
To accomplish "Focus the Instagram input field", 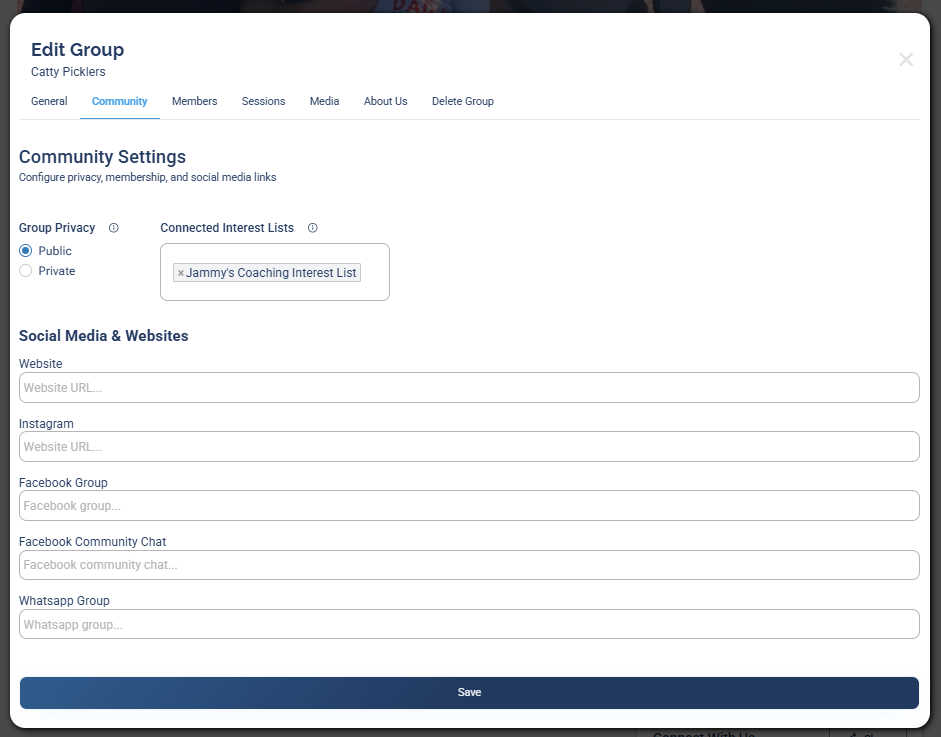I will point(469,447).
